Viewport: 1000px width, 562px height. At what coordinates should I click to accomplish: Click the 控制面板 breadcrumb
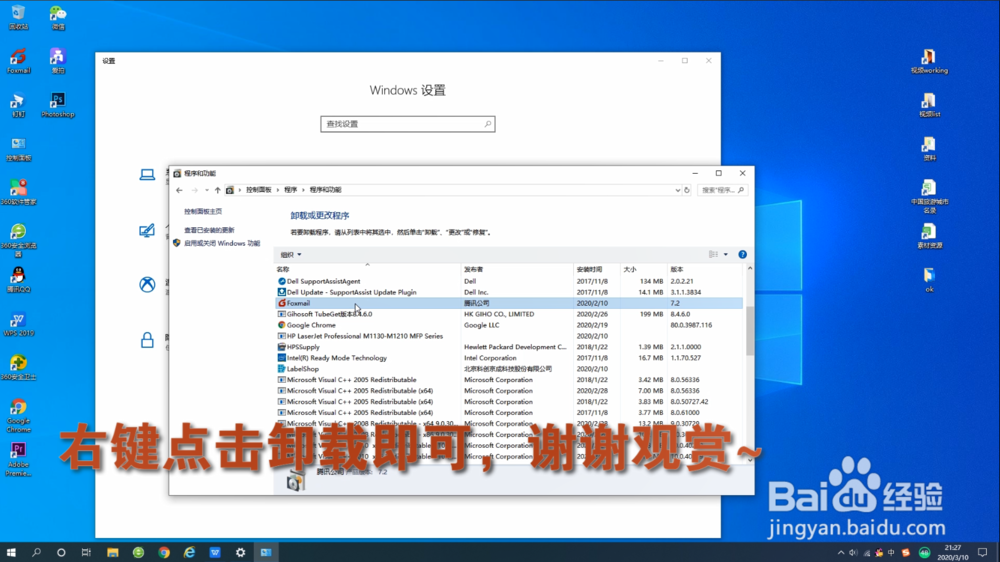pyautogui.click(x=258, y=190)
